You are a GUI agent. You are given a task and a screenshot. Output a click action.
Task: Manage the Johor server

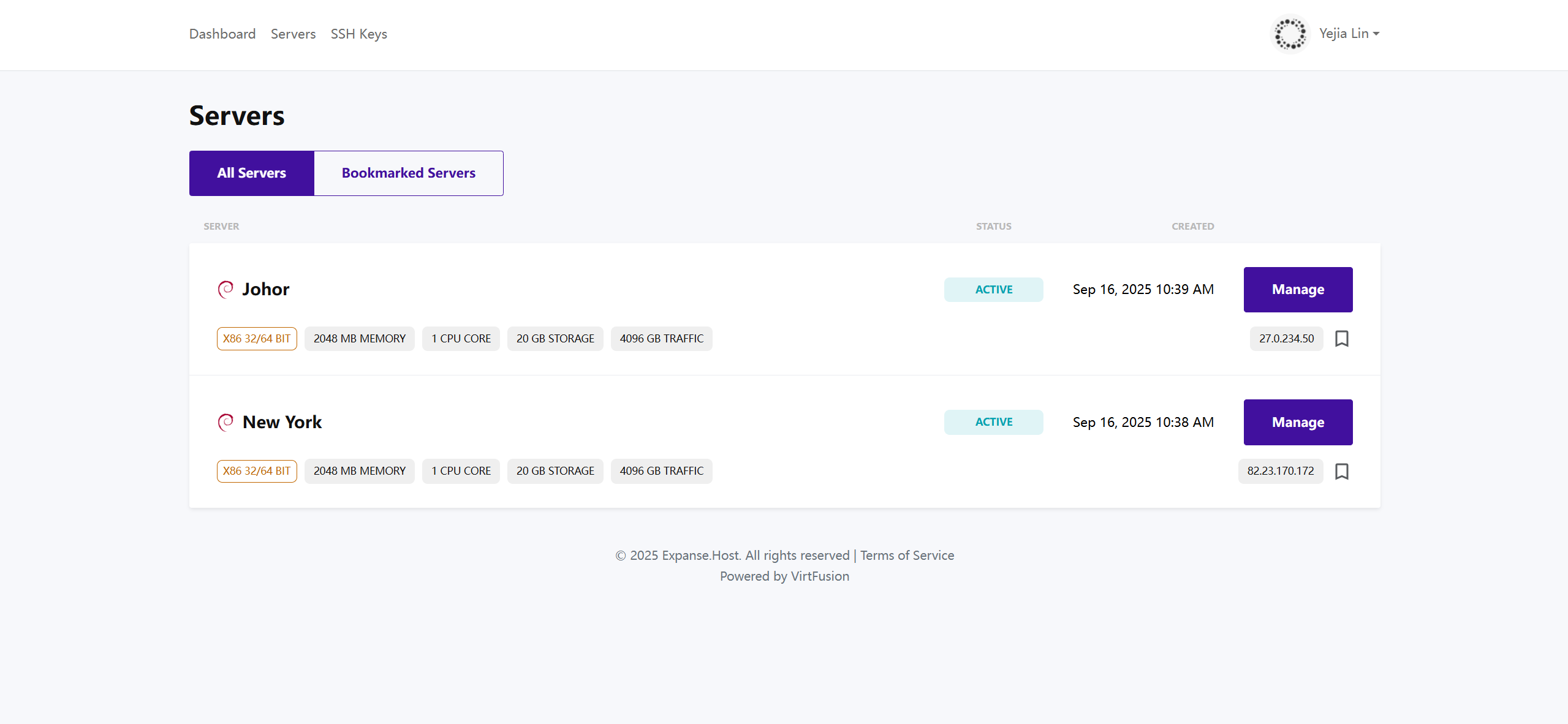(1298, 290)
